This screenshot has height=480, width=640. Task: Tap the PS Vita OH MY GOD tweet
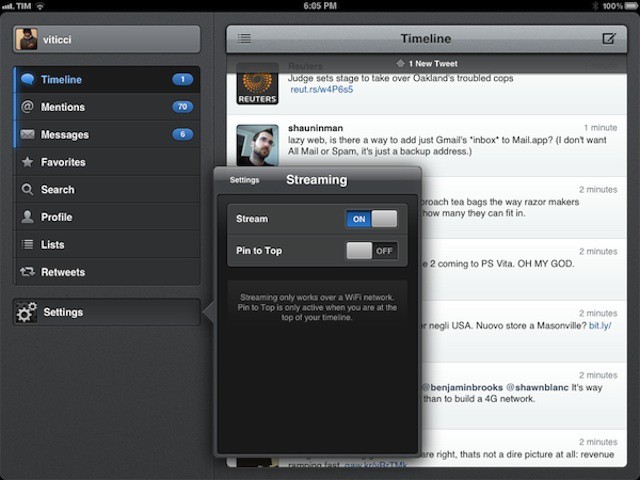coord(523,270)
